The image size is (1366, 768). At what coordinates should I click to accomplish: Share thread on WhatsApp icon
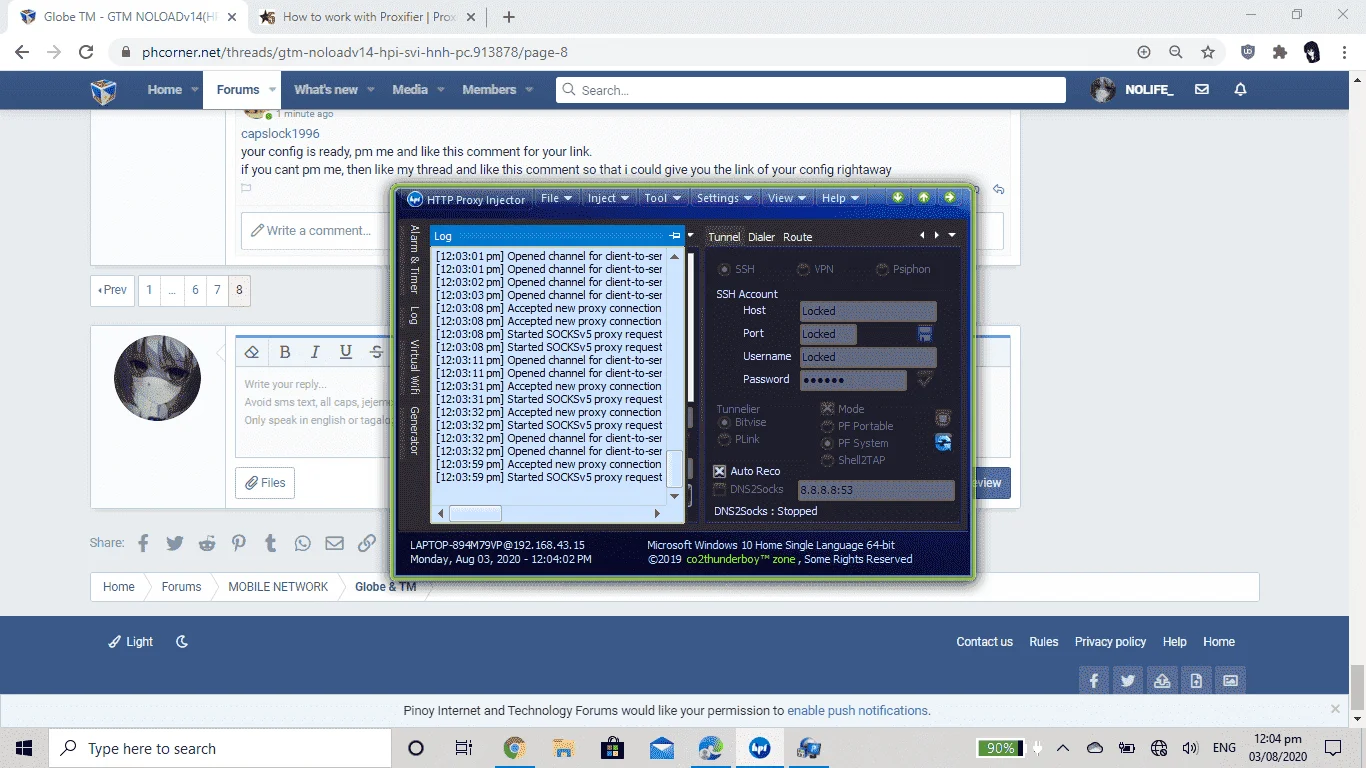[303, 543]
